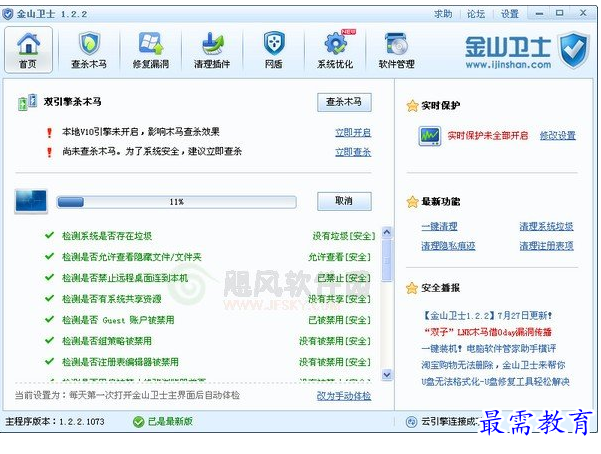Click checkmark icon beside 检测是否组策略被禁用
This screenshot has width=601, height=454.
click(x=49, y=340)
